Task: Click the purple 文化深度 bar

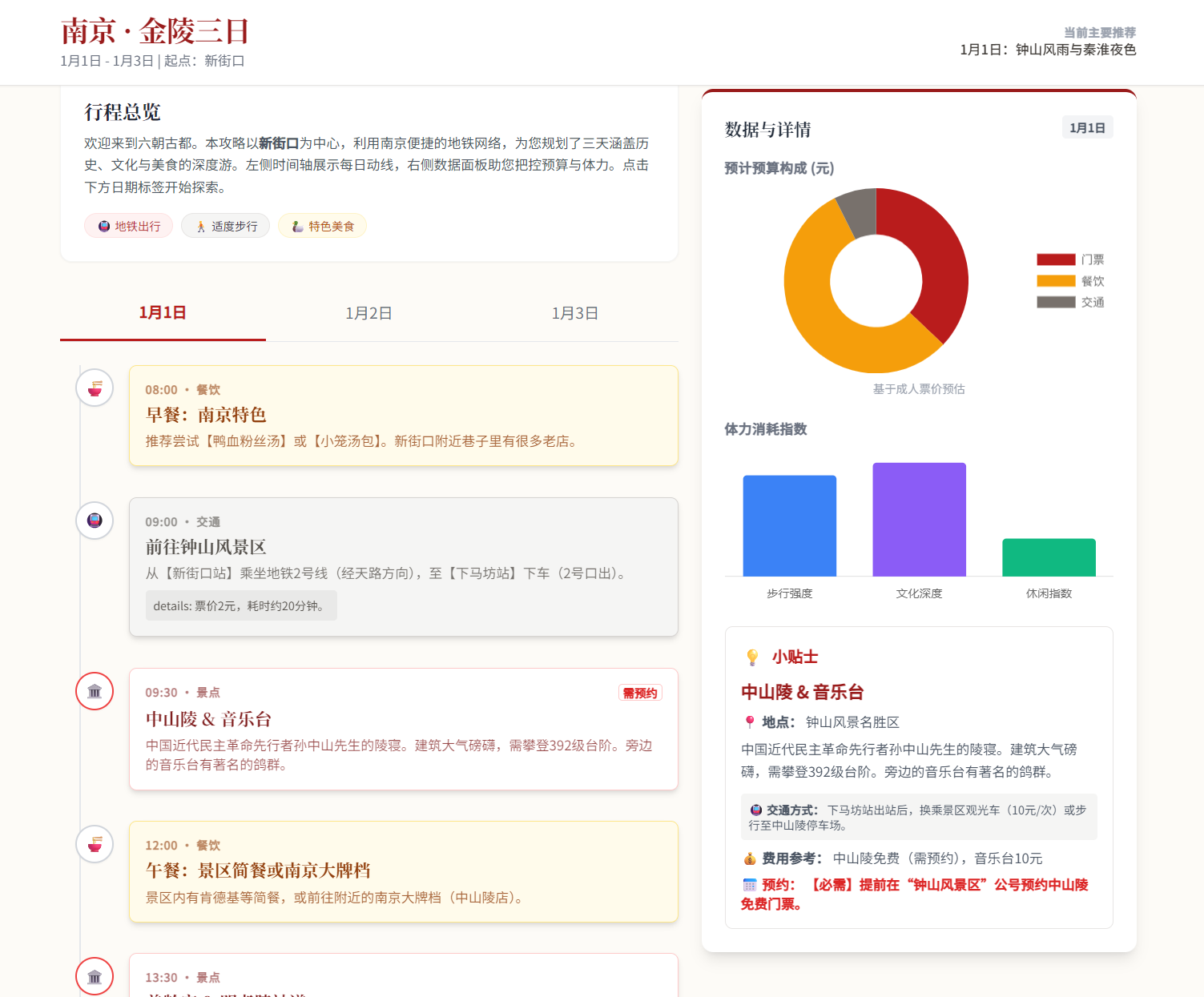Action: coord(919,519)
